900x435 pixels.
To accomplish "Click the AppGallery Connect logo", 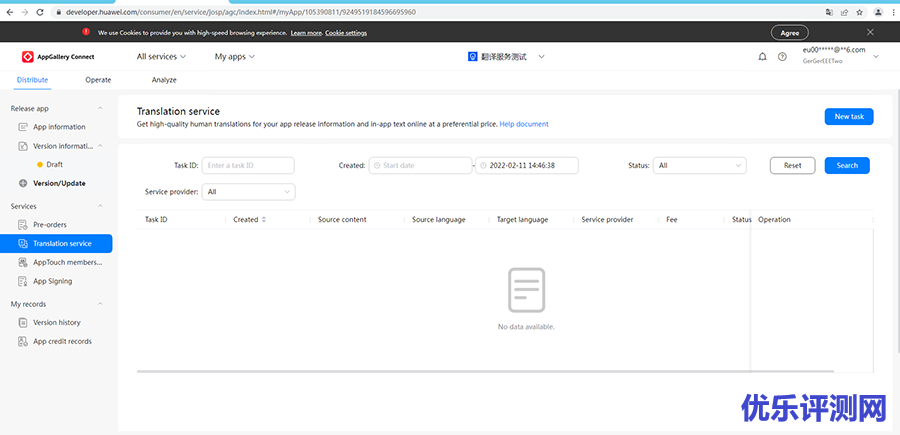I will (x=59, y=57).
